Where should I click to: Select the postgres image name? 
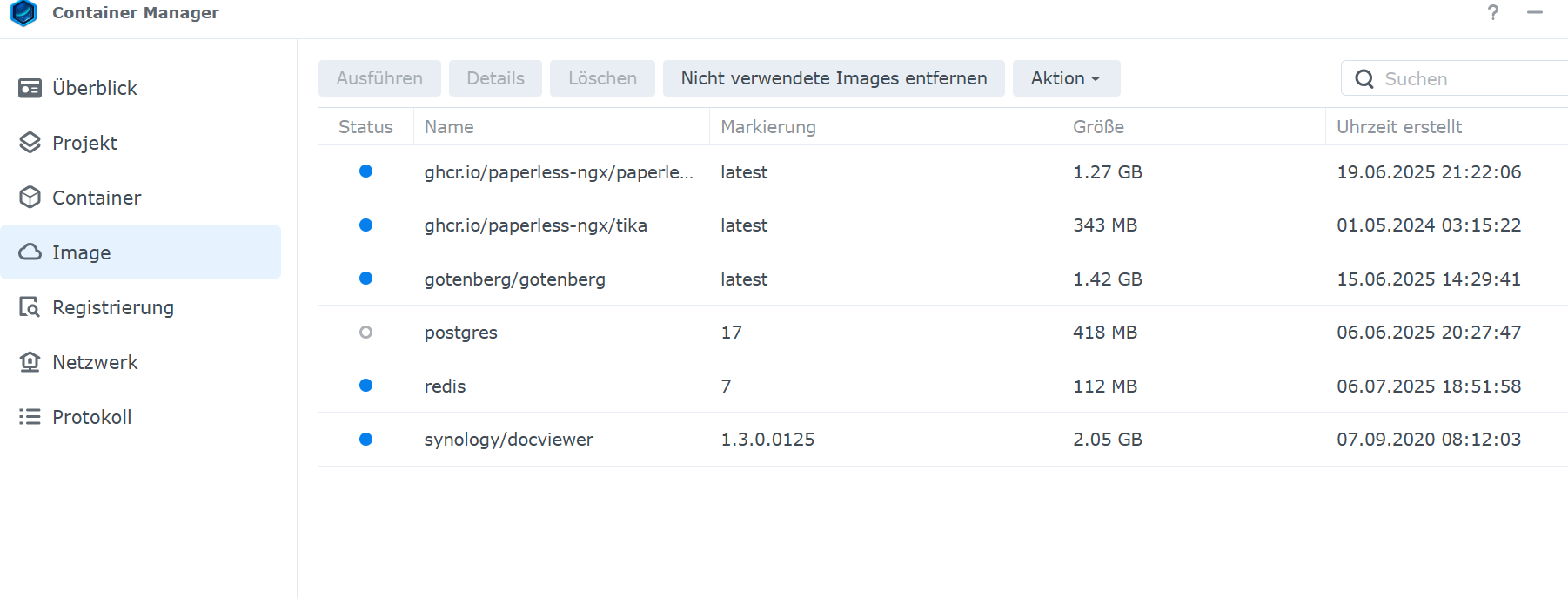[461, 333]
